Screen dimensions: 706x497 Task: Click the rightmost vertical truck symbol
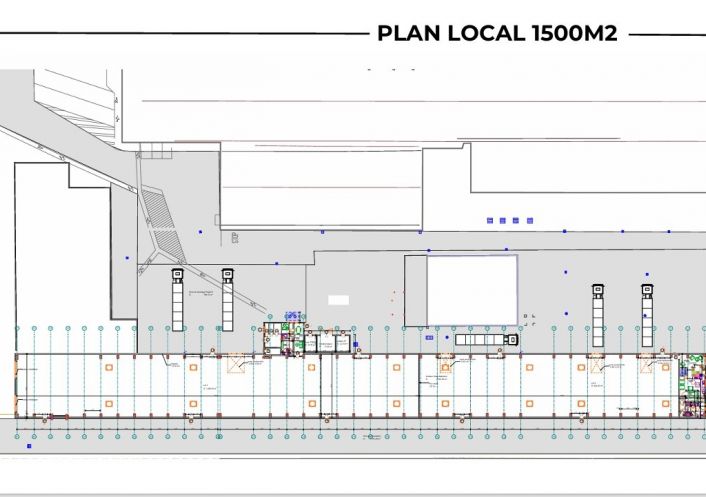pyautogui.click(x=647, y=314)
